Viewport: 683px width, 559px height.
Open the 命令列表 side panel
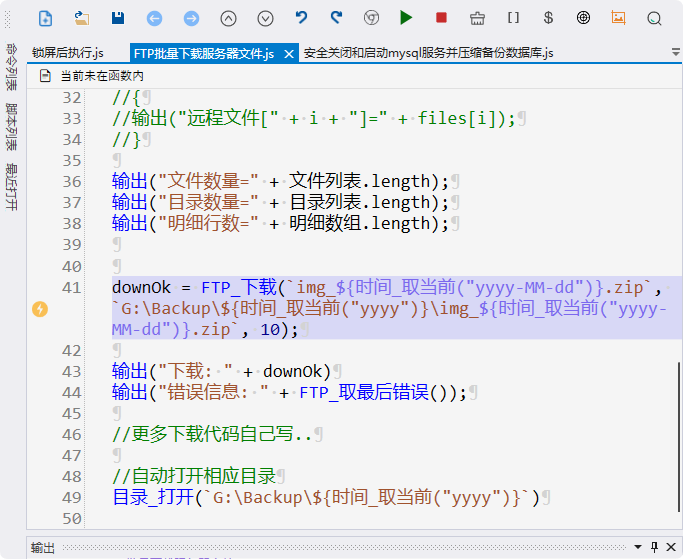pos(11,68)
